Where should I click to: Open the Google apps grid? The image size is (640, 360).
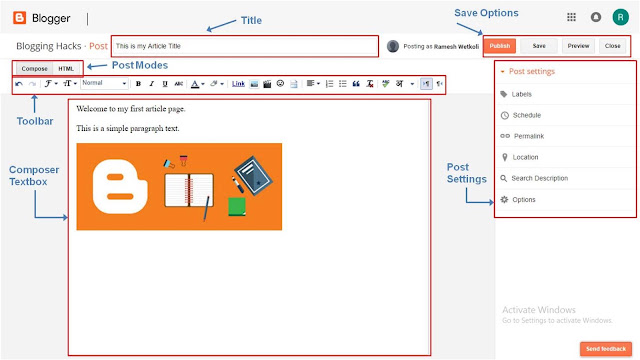[571, 17]
